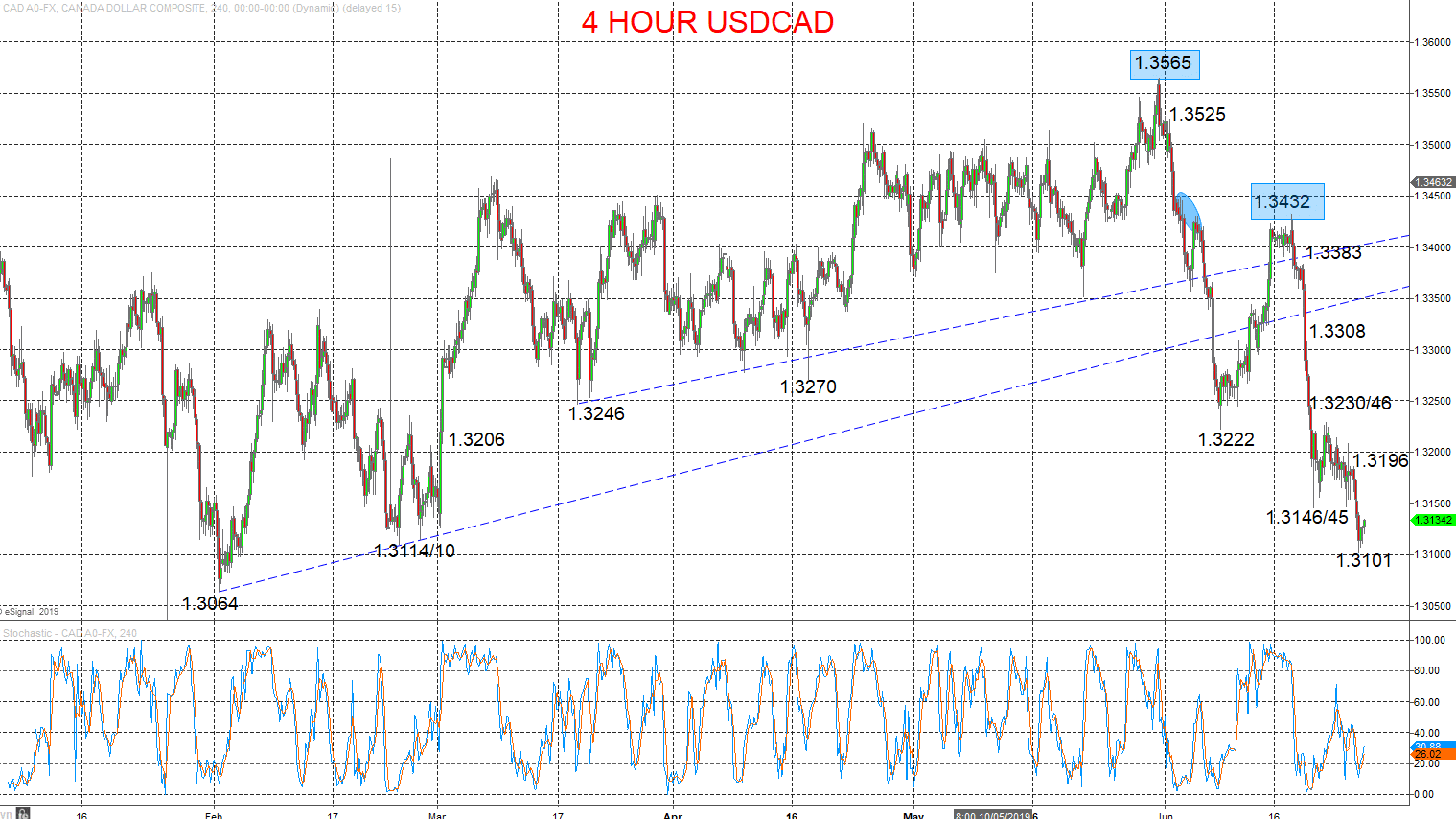The height and width of the screenshot is (819, 1456).
Task: Click the Mar label on the time axis
Action: pos(437,815)
